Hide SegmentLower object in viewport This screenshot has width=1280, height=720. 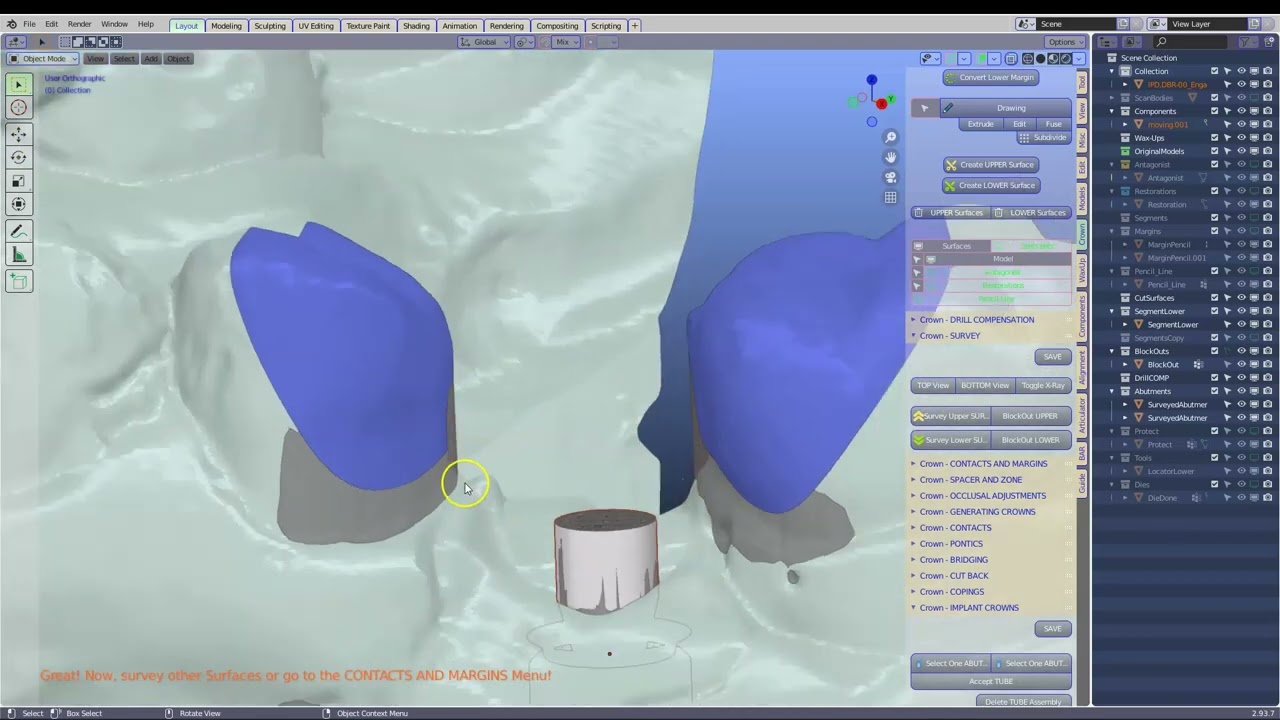click(x=1241, y=324)
